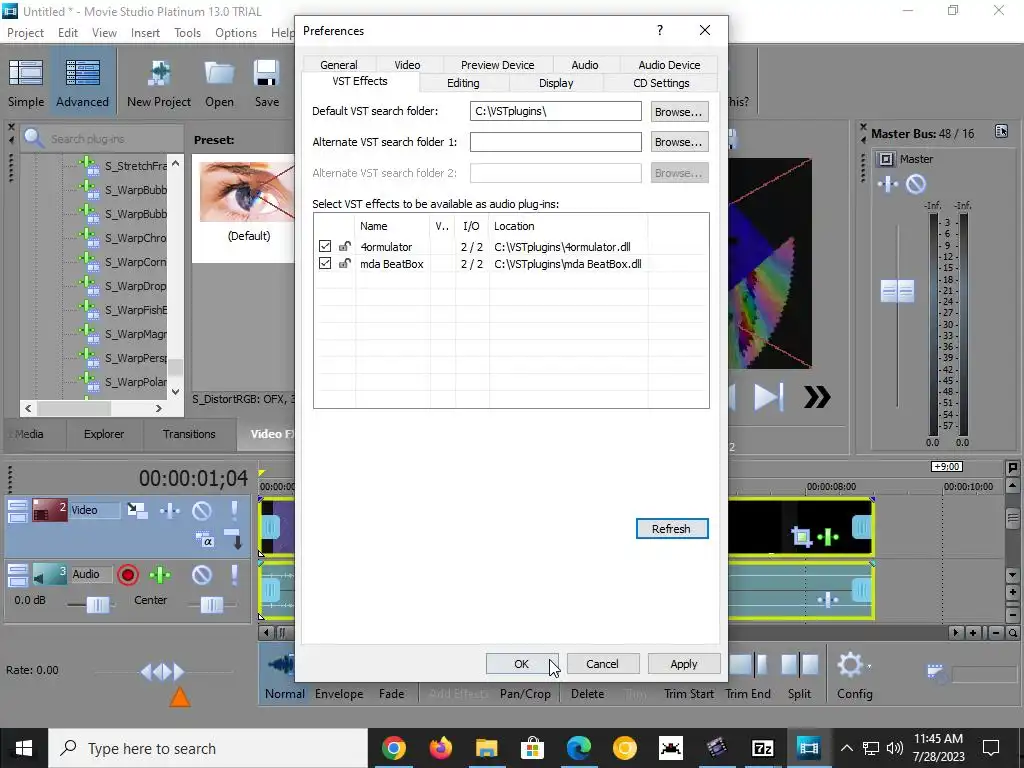The height and width of the screenshot is (768, 1024).
Task: Mute the Audio track
Action: (x=202, y=575)
